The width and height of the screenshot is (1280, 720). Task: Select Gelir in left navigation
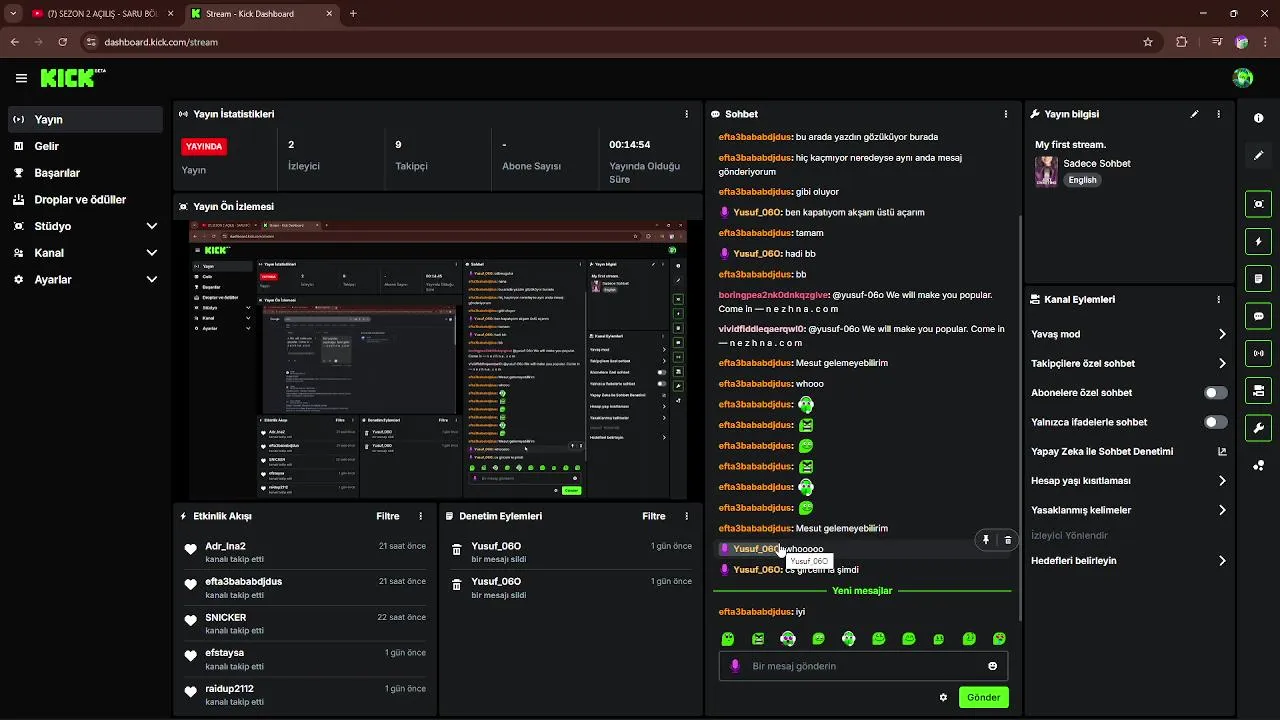(x=86, y=146)
